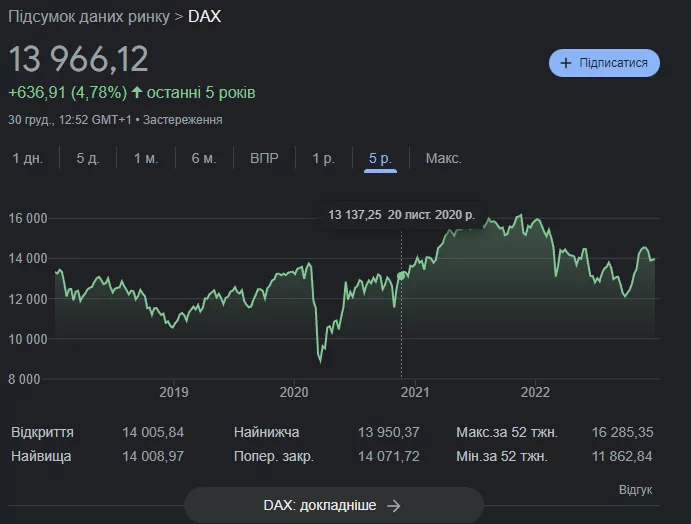Click the 12 000 y-axis label

[x=28, y=299]
